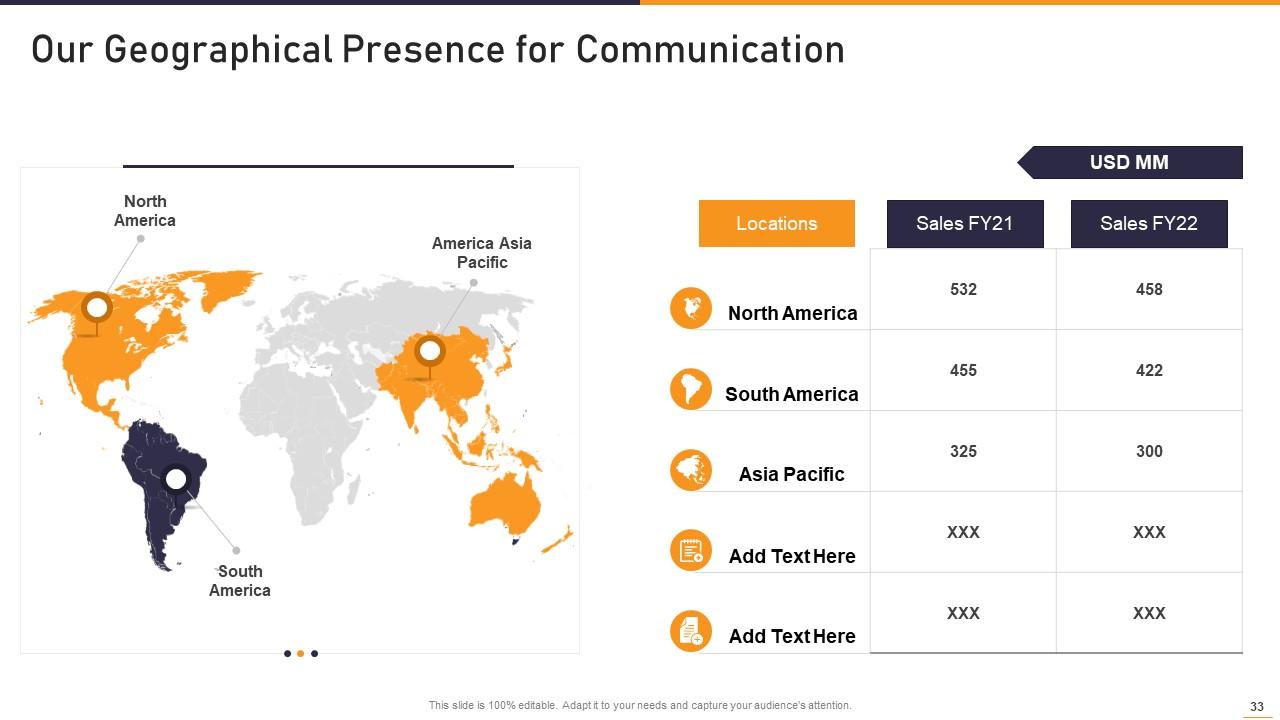Viewport: 1280px width, 720px height.
Task: Click the North America globe icon
Action: coord(691,308)
